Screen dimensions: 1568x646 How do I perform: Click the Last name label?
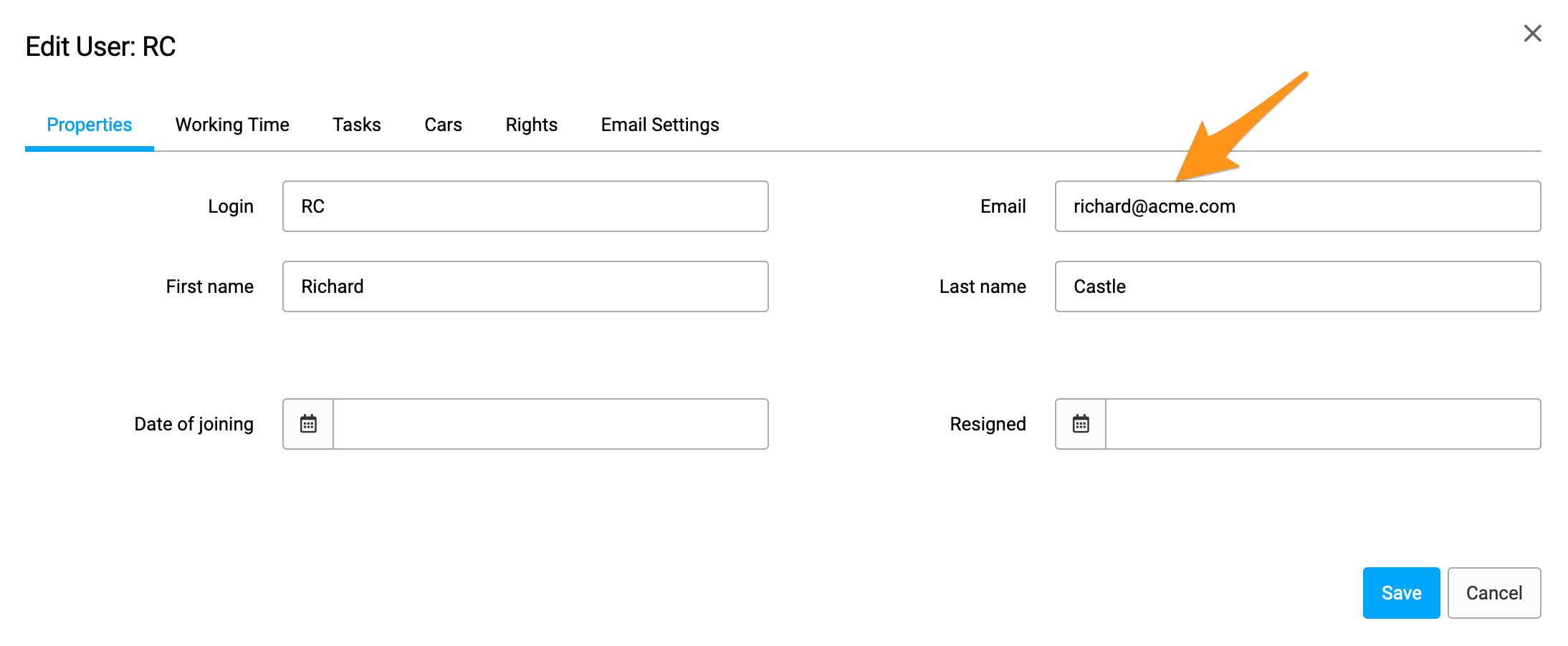983,286
